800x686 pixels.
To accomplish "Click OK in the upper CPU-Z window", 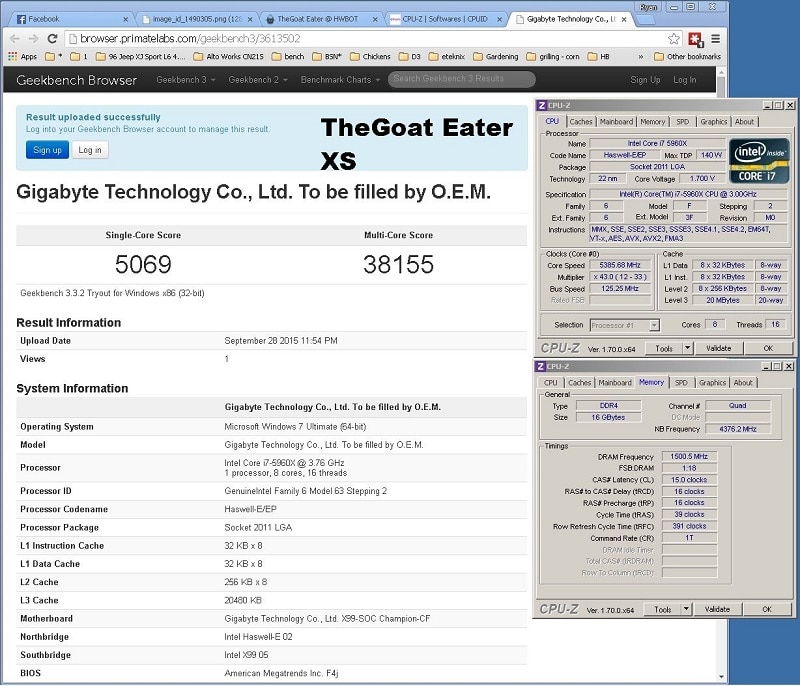I will pyautogui.click(x=768, y=348).
